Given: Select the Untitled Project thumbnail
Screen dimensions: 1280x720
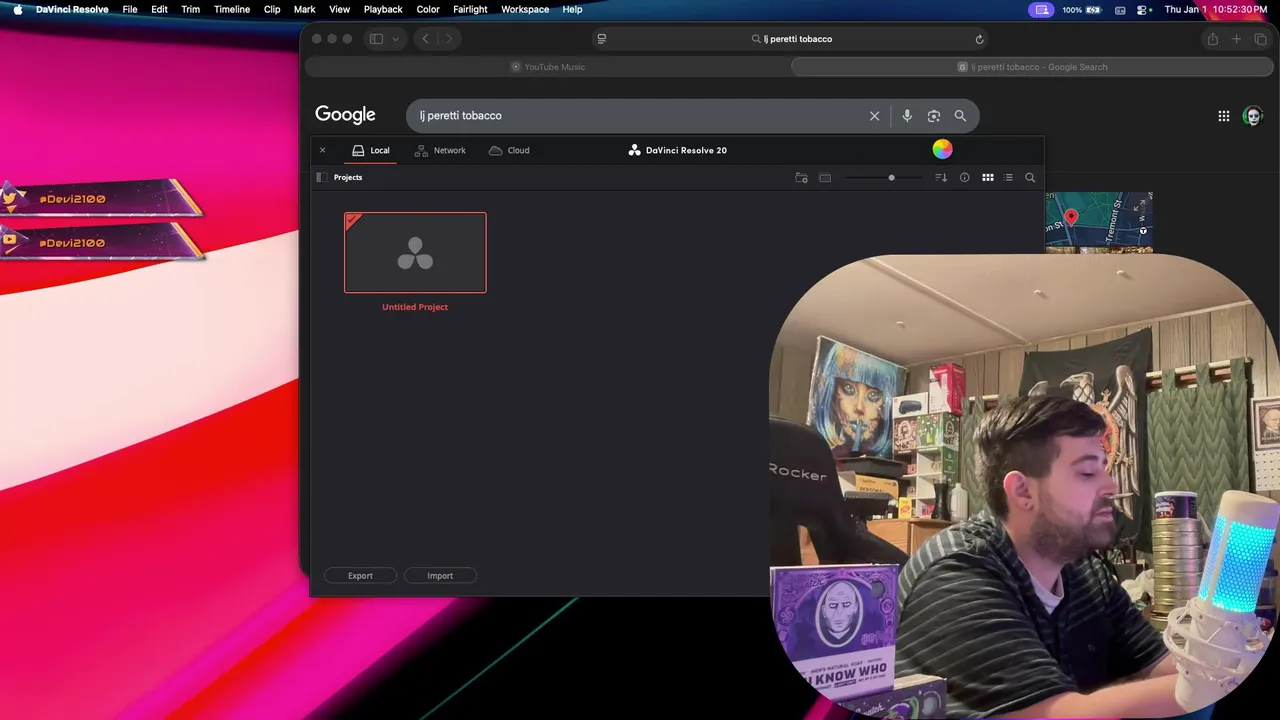Looking at the screenshot, I should click(x=415, y=252).
